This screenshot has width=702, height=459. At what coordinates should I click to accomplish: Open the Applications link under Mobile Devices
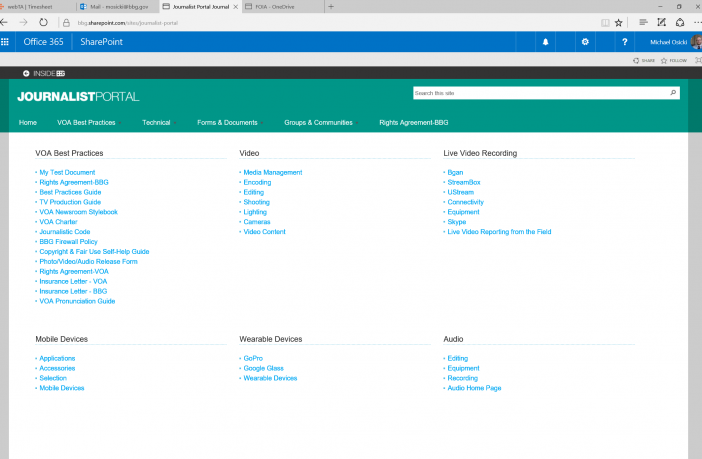[57, 358]
